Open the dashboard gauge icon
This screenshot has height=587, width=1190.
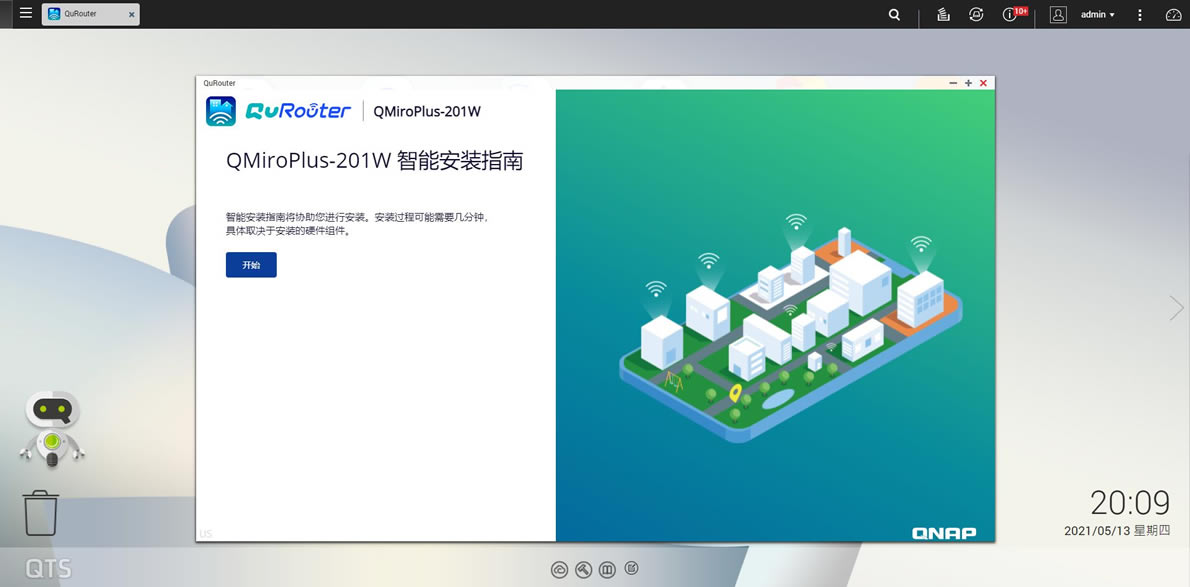[1173, 14]
